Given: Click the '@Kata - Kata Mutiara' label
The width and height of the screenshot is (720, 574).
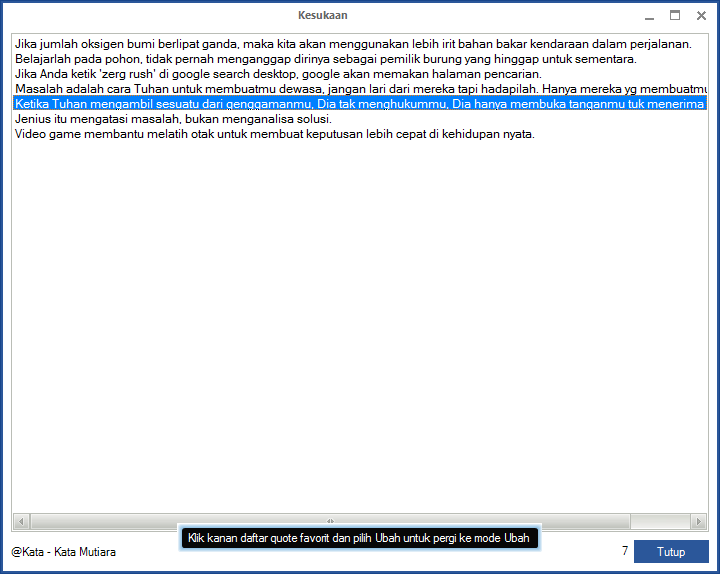Looking at the screenshot, I should coord(63,551).
